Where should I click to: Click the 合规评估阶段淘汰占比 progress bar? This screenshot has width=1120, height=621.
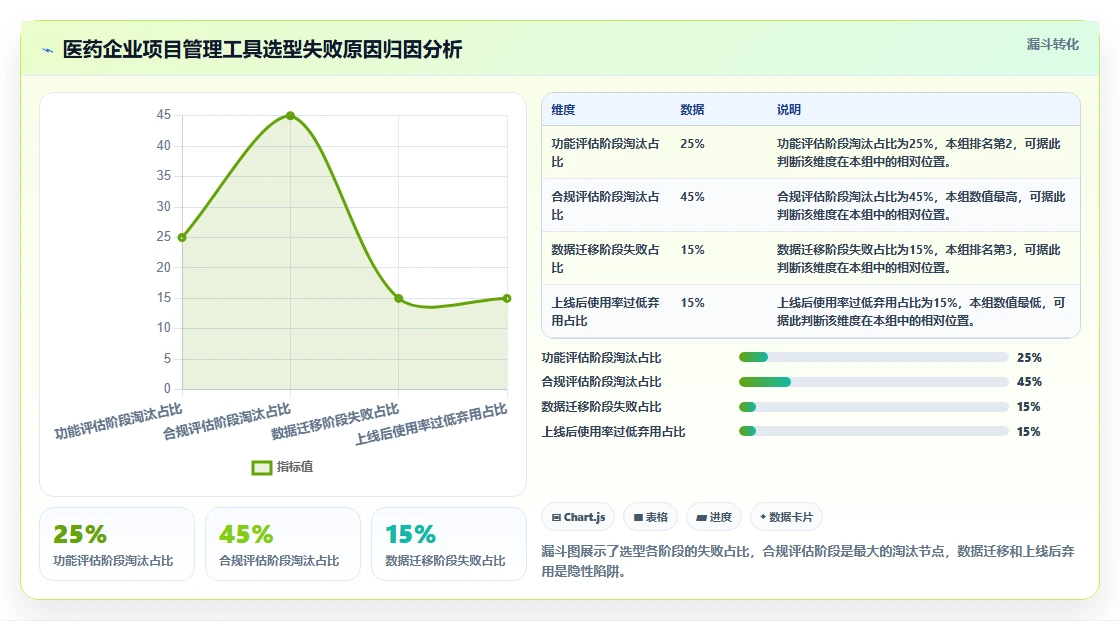[873, 382]
